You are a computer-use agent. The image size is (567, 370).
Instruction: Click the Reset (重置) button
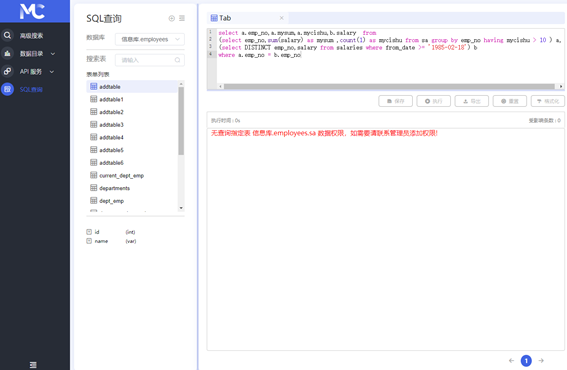[510, 101]
